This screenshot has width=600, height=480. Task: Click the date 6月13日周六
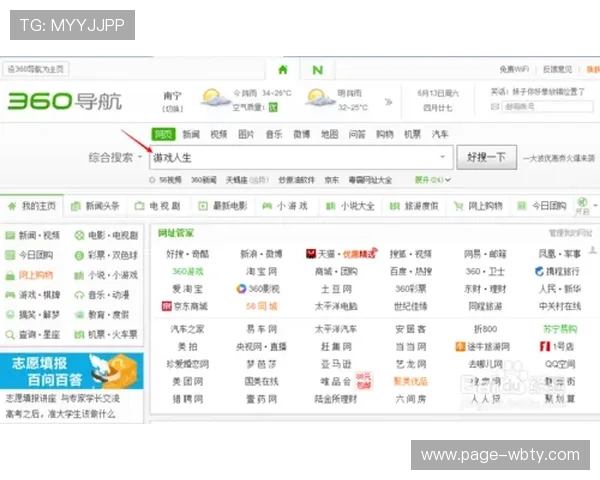pyautogui.click(x=438, y=93)
